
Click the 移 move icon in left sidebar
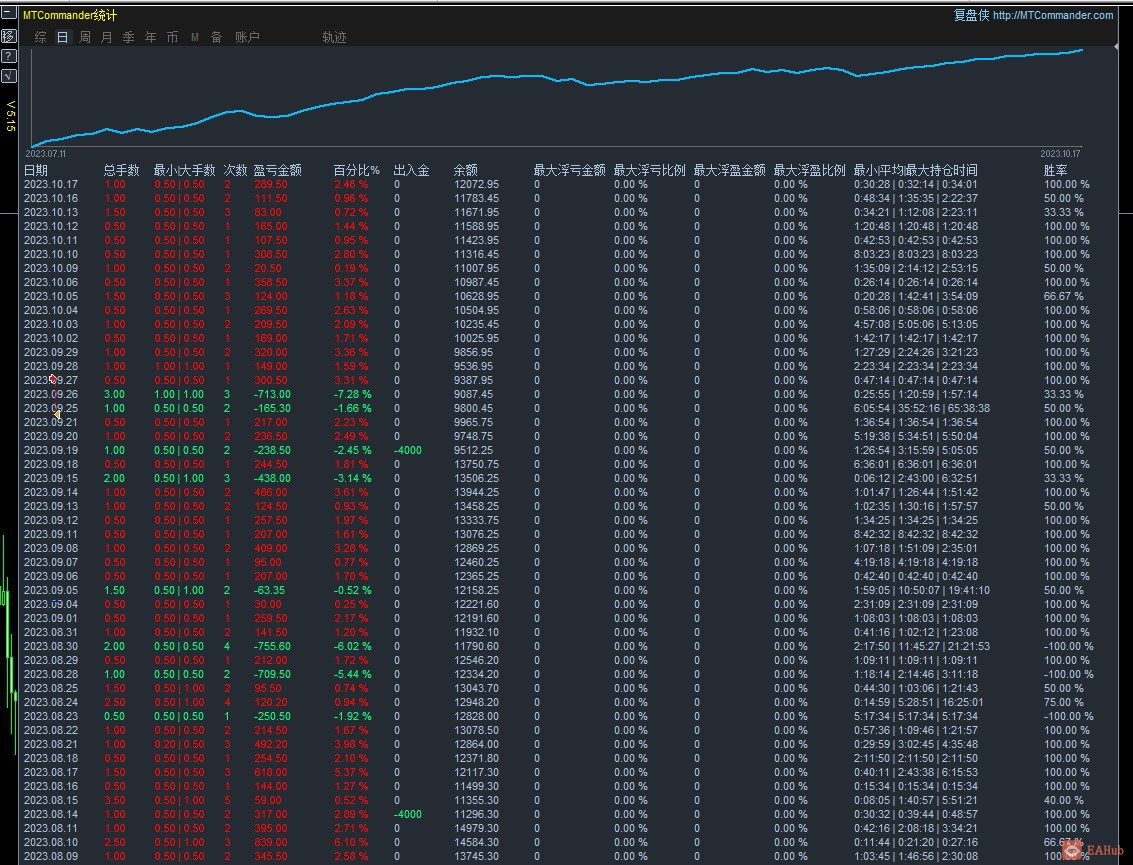(8, 36)
